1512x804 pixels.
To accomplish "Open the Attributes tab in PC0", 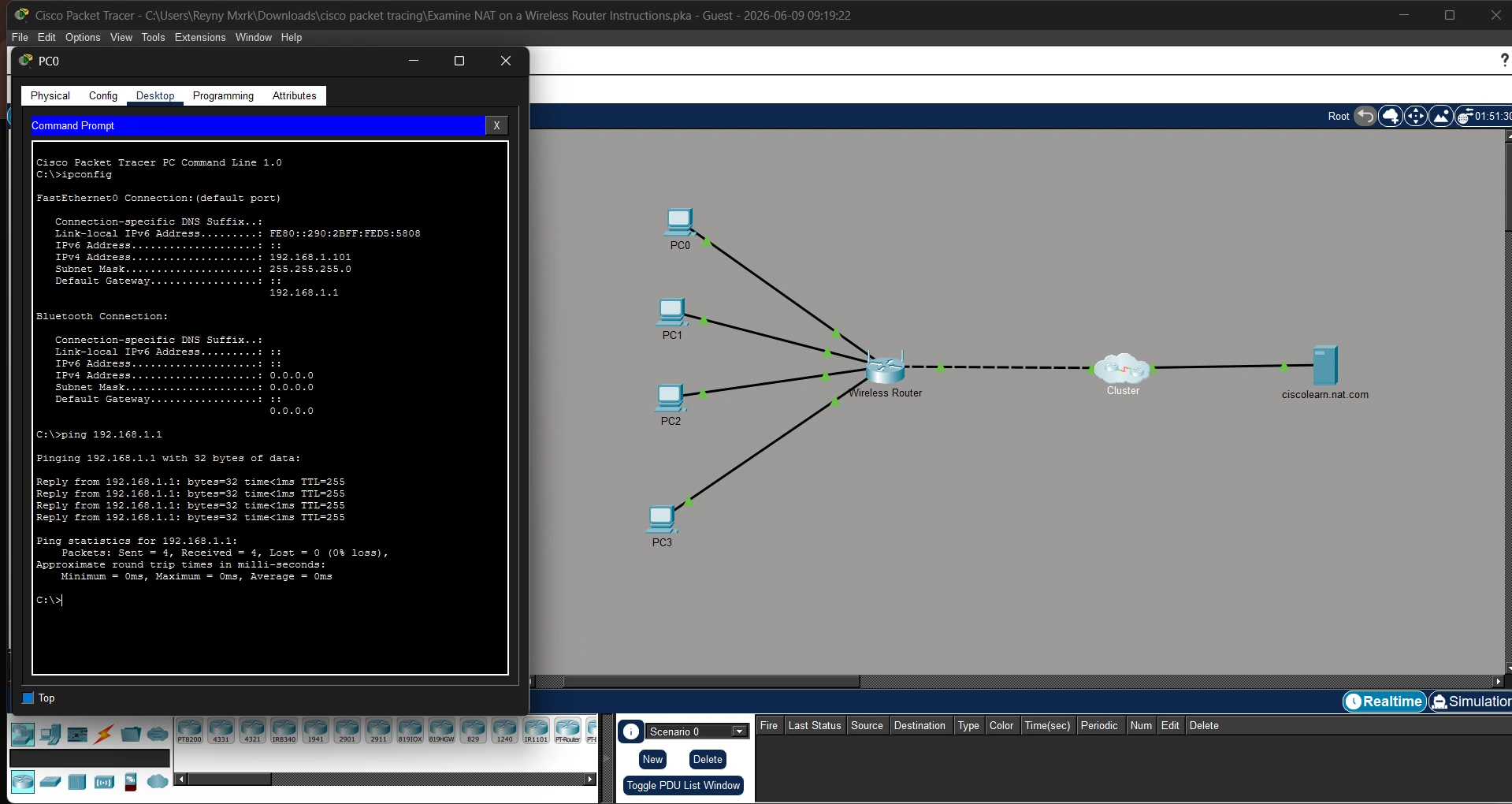I will coord(295,95).
